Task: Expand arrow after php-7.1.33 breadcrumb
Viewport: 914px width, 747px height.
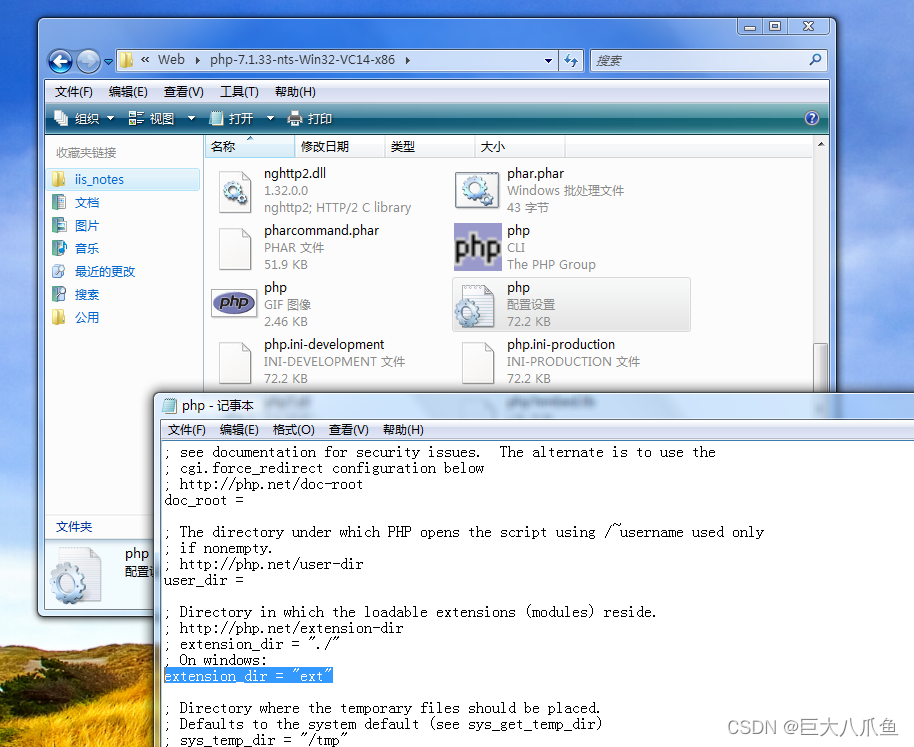Action: 407,60
